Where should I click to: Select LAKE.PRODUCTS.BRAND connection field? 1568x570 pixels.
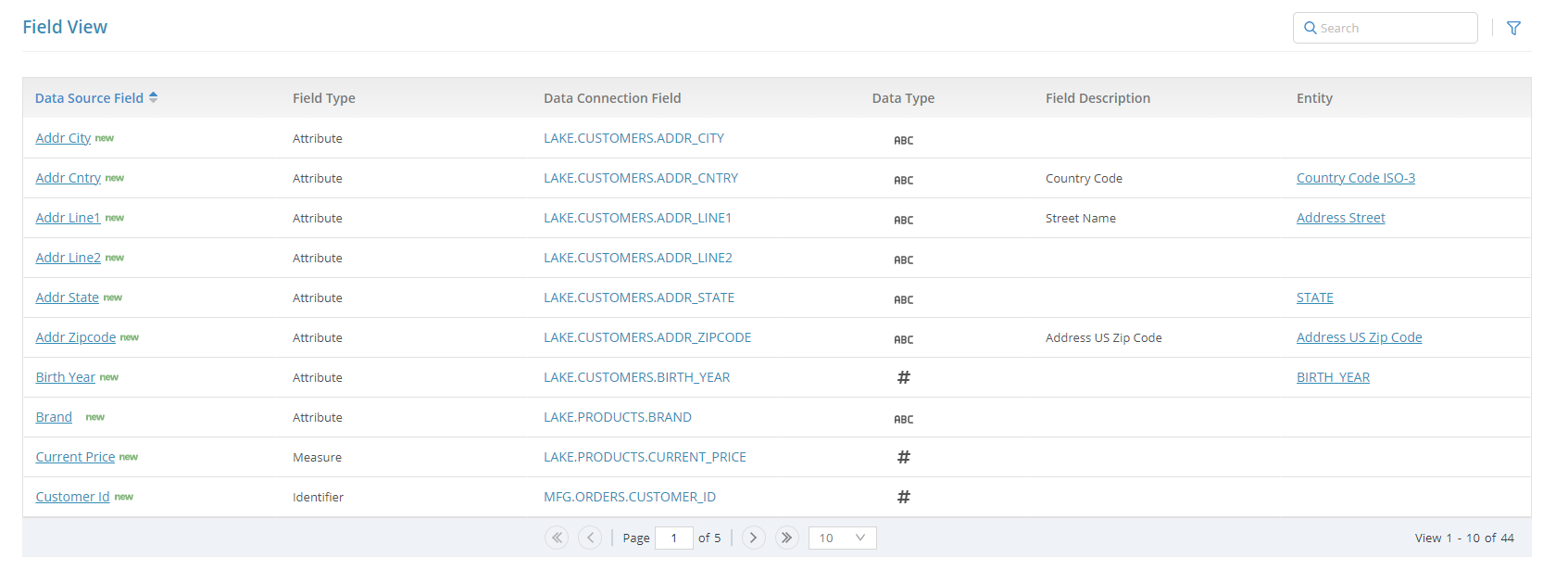pyautogui.click(x=618, y=417)
